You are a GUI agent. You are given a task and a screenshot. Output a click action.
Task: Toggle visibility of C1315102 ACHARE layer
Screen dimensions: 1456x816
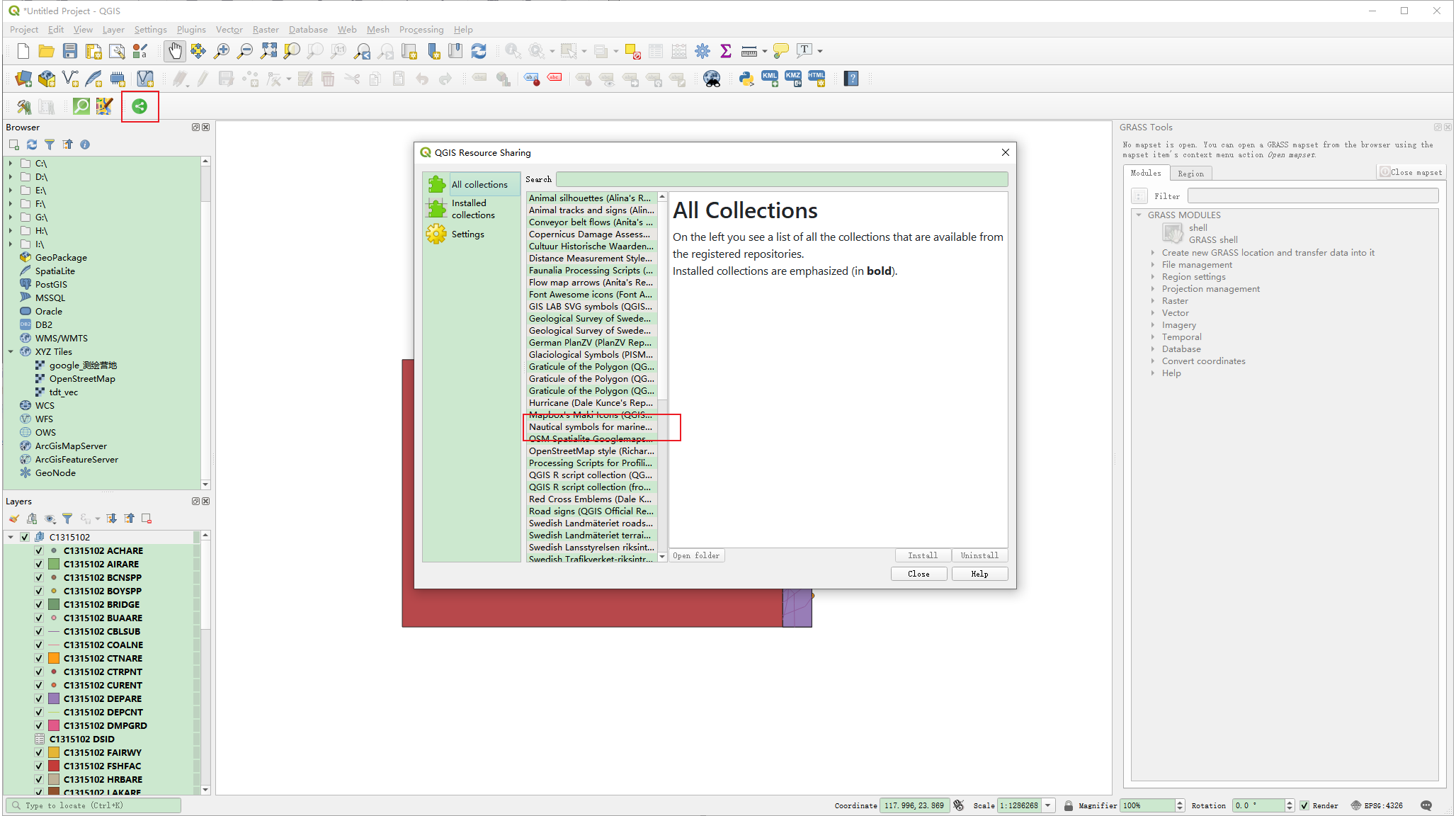click(x=39, y=550)
